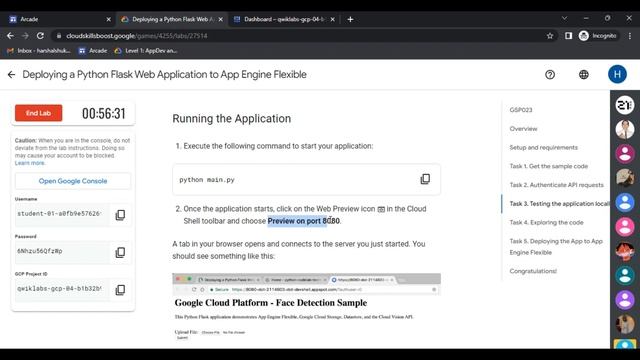Jump to GSP023 in the outline

(x=521, y=110)
